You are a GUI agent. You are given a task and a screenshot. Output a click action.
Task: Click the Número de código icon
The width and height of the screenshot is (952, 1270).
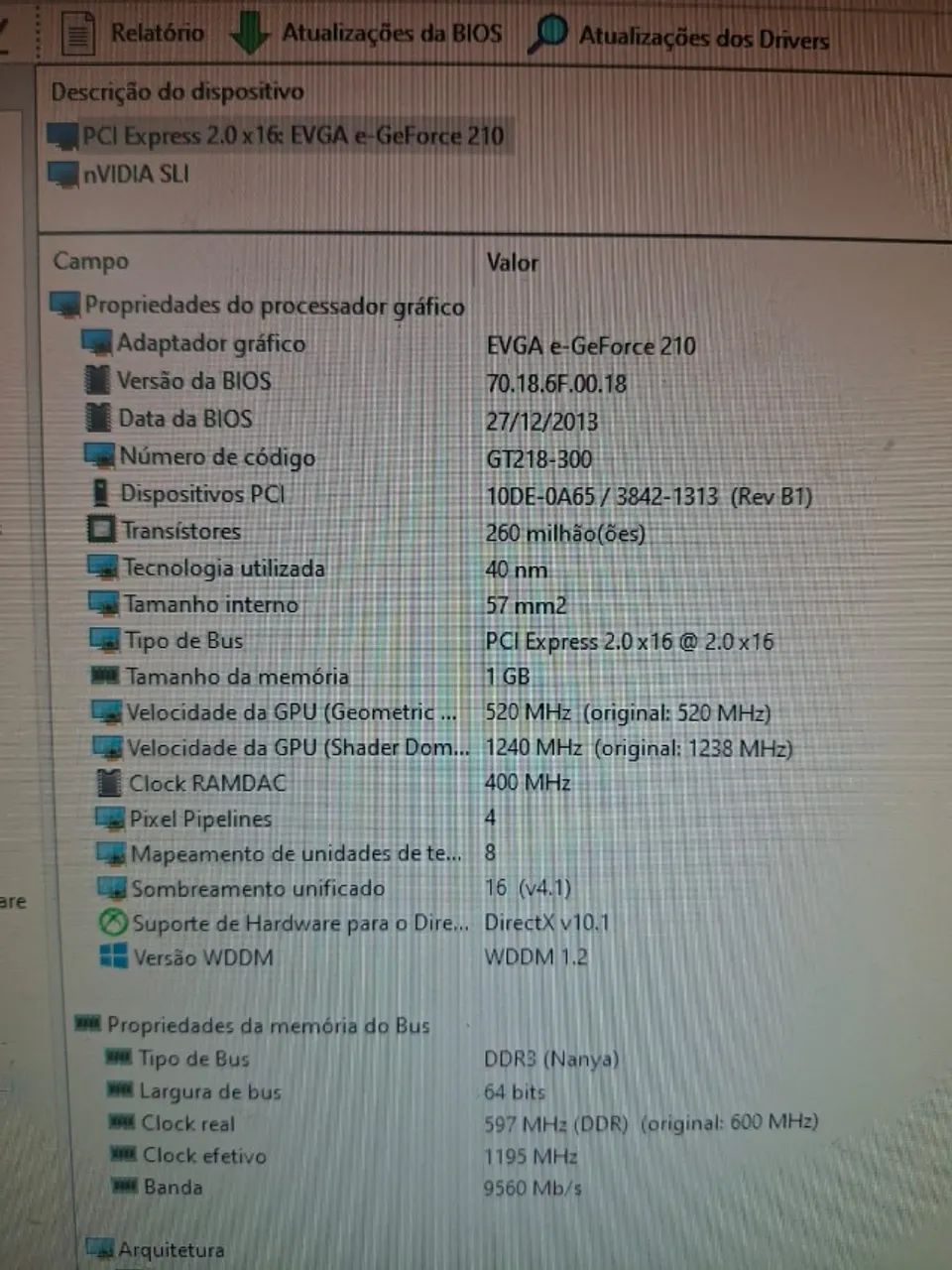pos(100,456)
